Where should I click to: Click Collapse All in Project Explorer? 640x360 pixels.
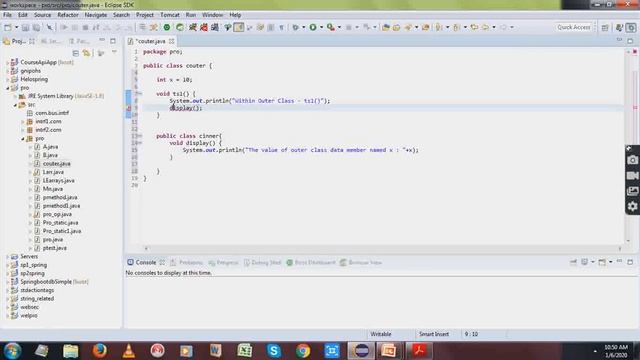[76, 53]
